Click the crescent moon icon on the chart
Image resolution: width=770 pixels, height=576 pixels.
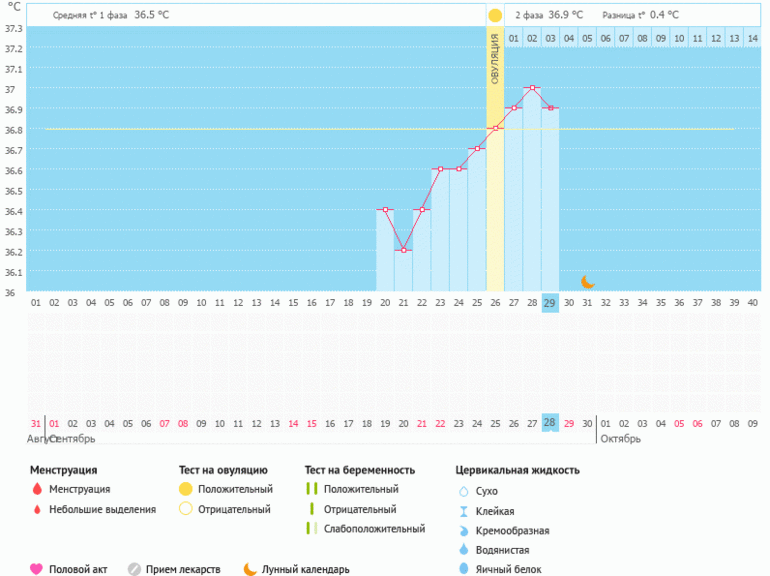pyautogui.click(x=588, y=282)
